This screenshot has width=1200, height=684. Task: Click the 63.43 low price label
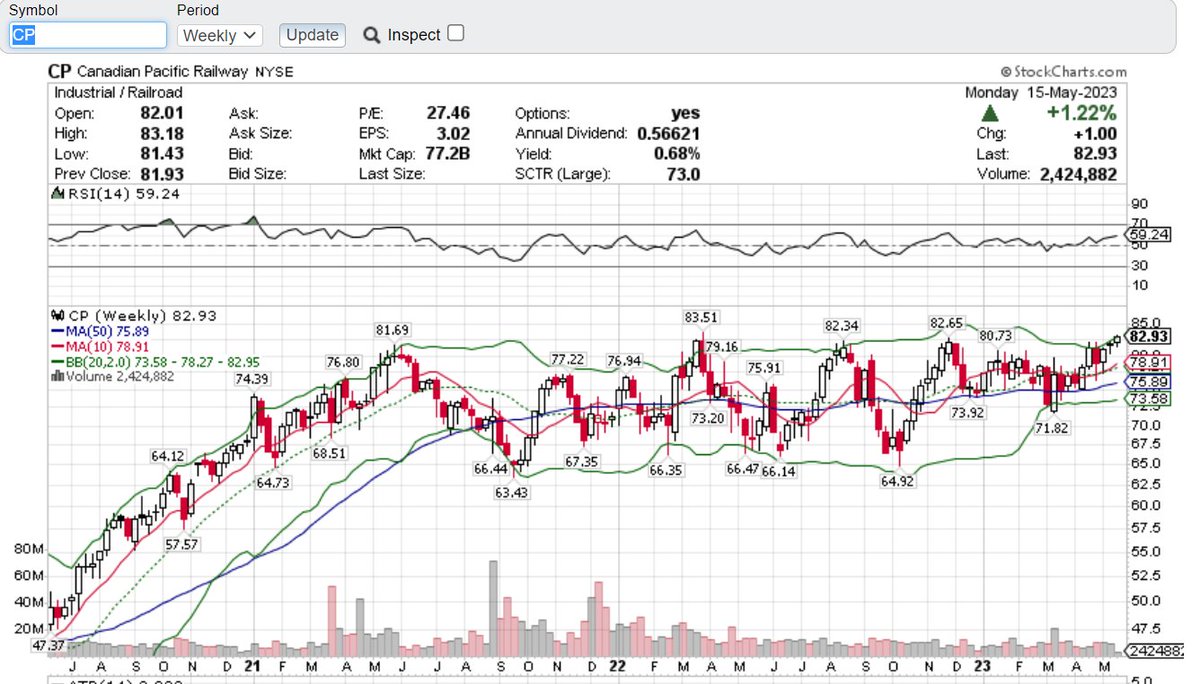pyautogui.click(x=511, y=493)
